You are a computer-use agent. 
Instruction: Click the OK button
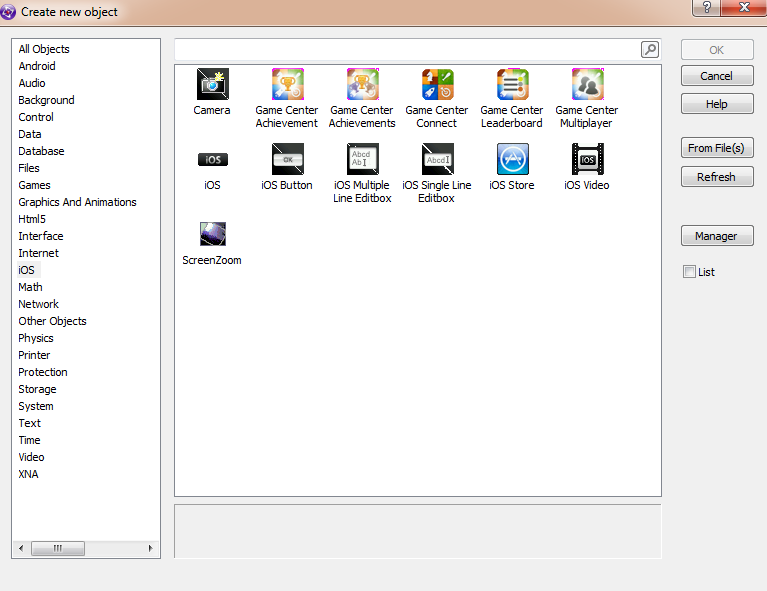(717, 50)
